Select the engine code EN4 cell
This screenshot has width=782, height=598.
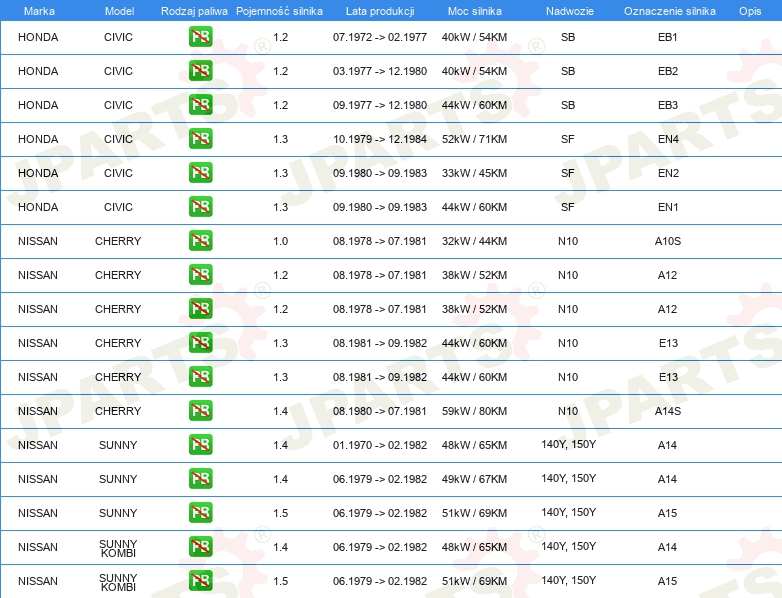pos(668,139)
